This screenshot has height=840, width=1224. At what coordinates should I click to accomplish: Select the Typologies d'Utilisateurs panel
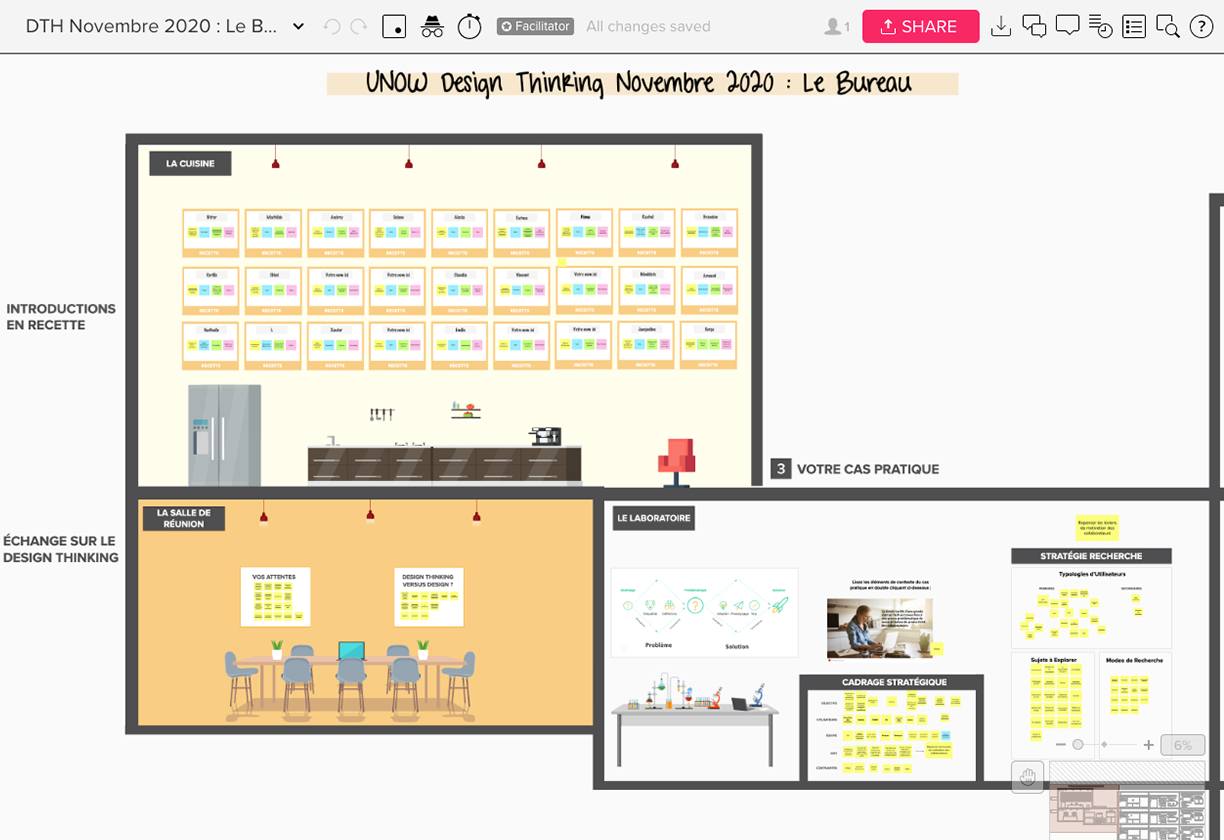coord(1091,607)
